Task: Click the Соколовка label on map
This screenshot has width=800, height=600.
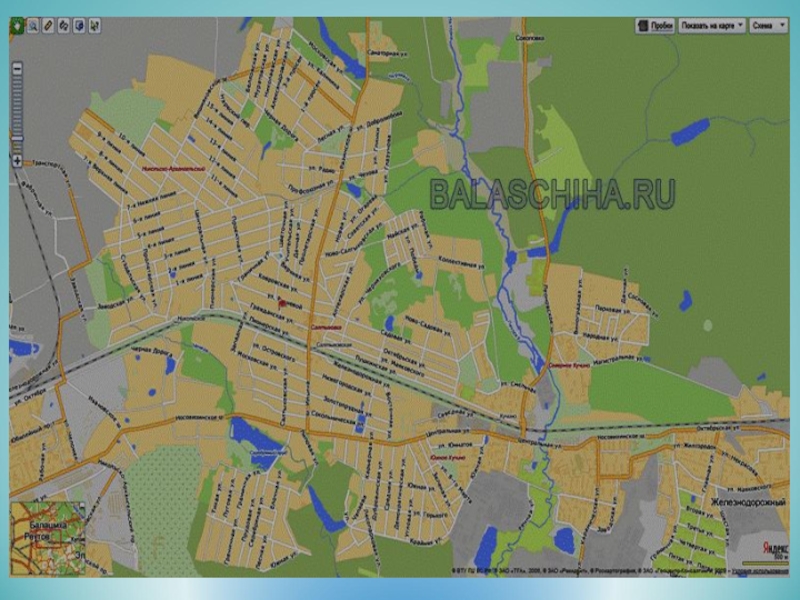Action: click(530, 38)
